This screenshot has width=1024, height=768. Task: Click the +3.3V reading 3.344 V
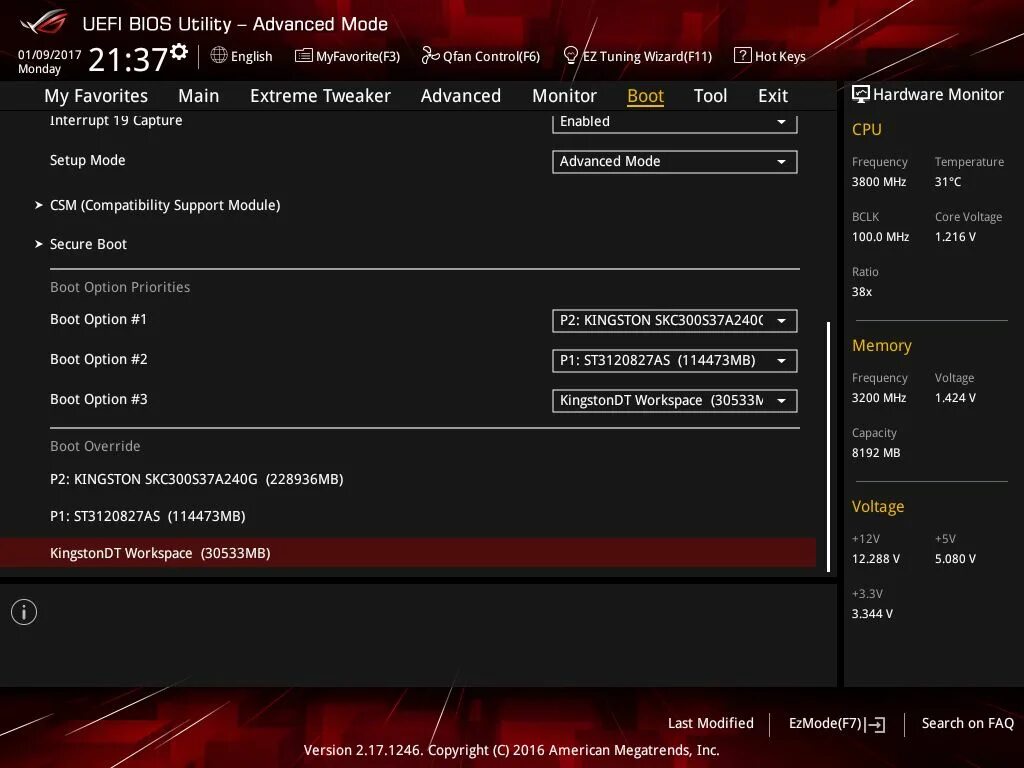tap(872, 614)
